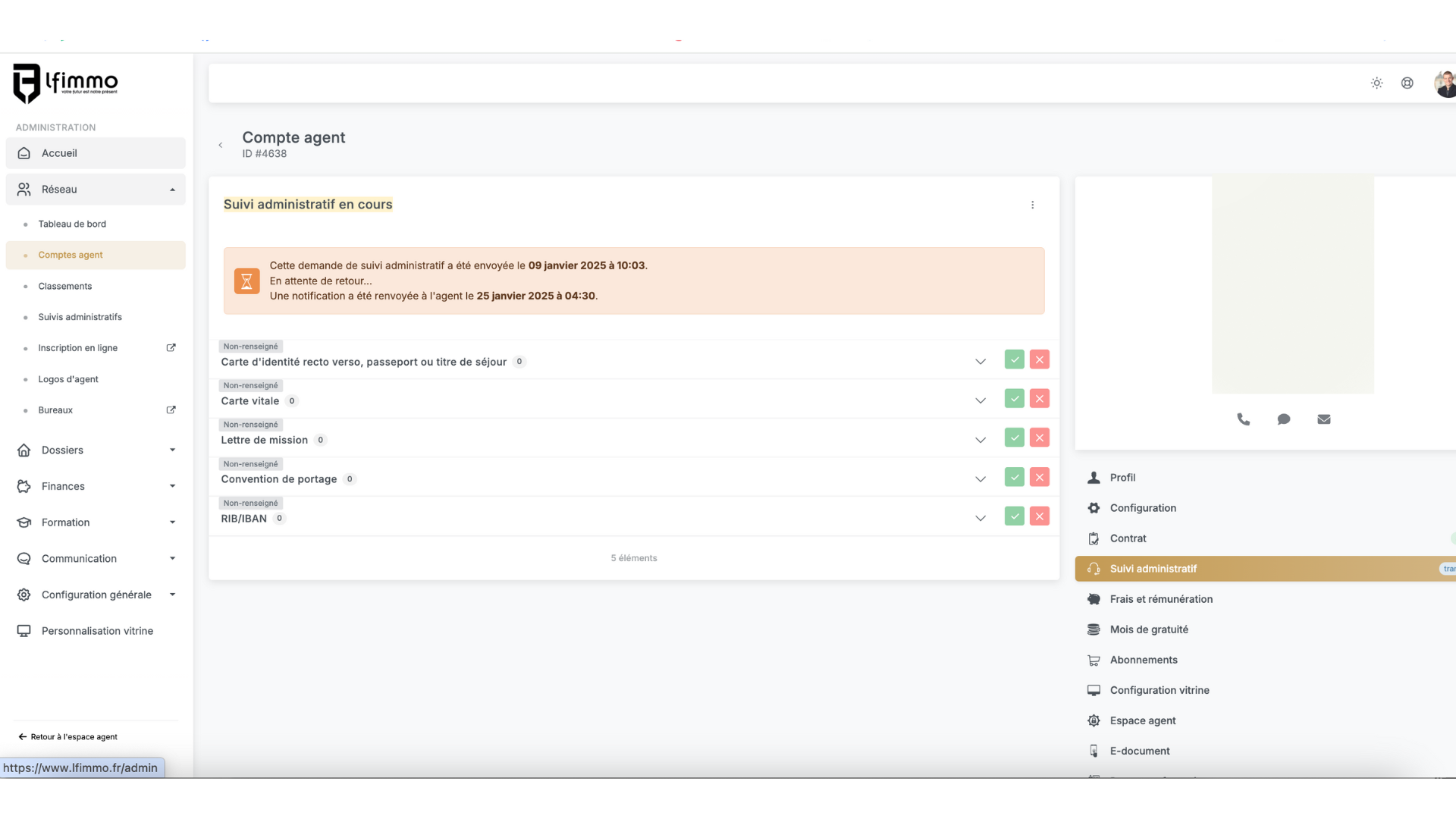Select Suivis administratifs in sidebar
1456x819 pixels.
click(x=80, y=317)
